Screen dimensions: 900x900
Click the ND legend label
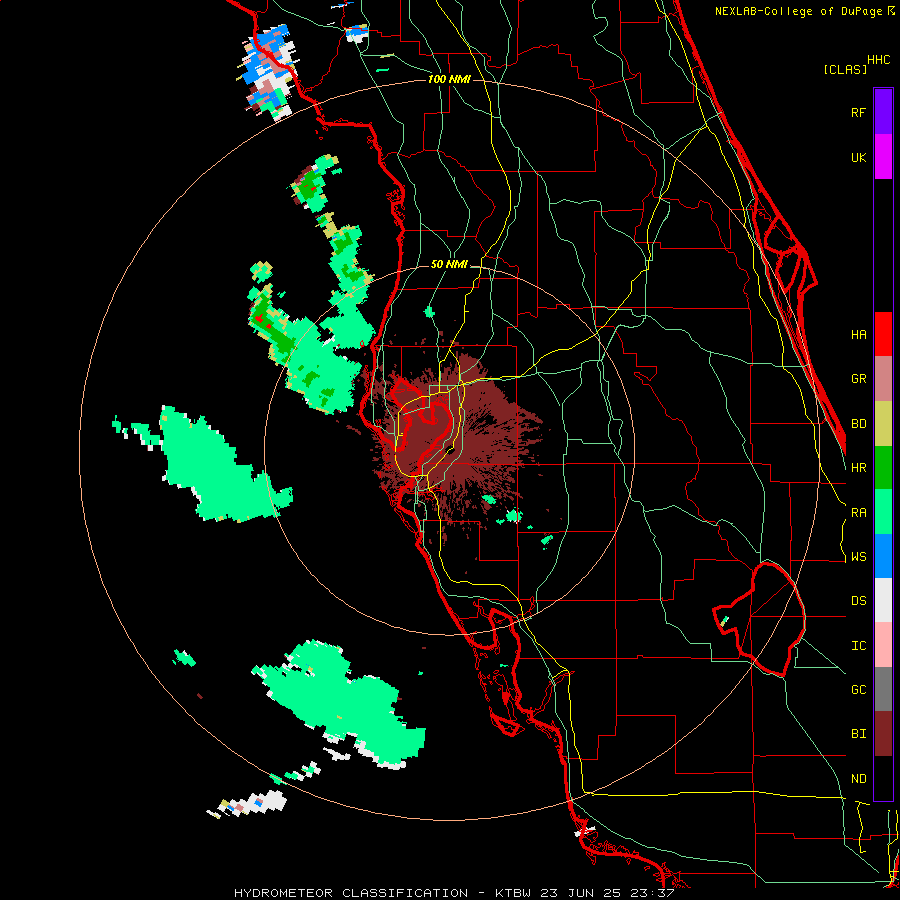click(x=858, y=779)
